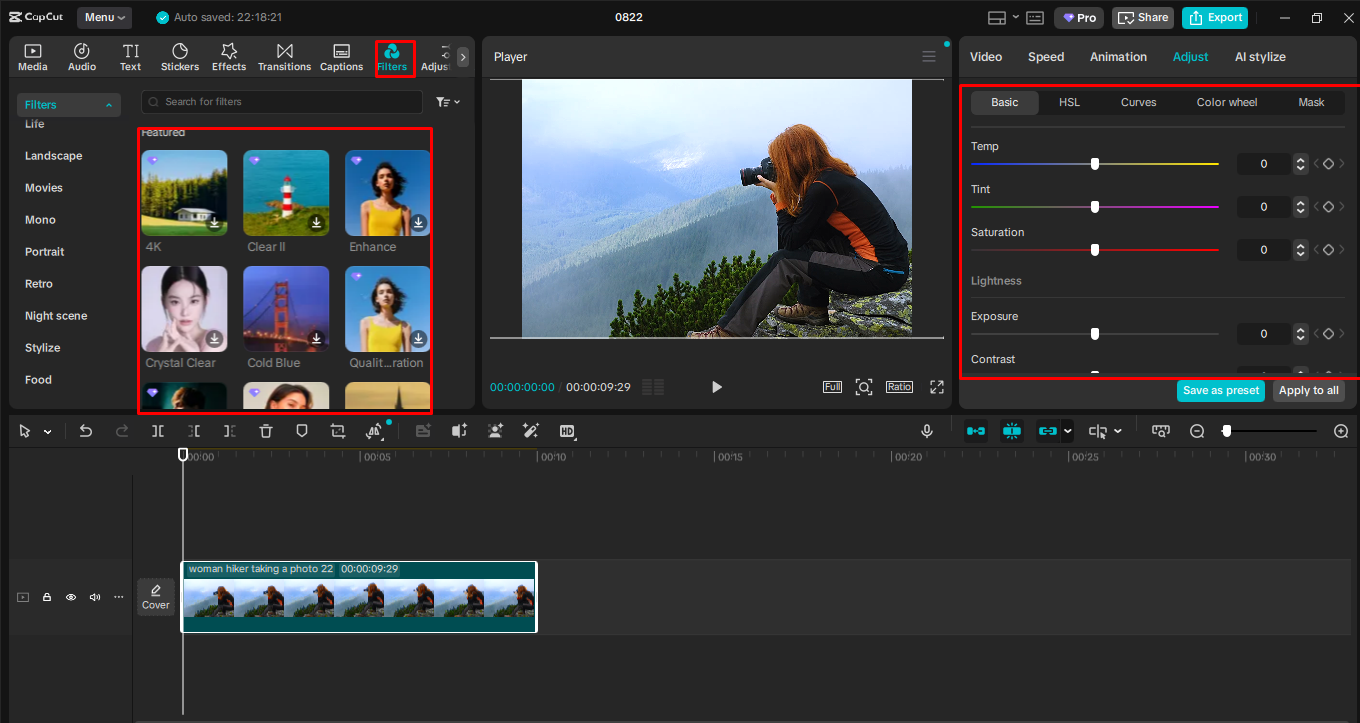The height and width of the screenshot is (723, 1360).
Task: Hide the video track with the eye toggle
Action: (70, 596)
